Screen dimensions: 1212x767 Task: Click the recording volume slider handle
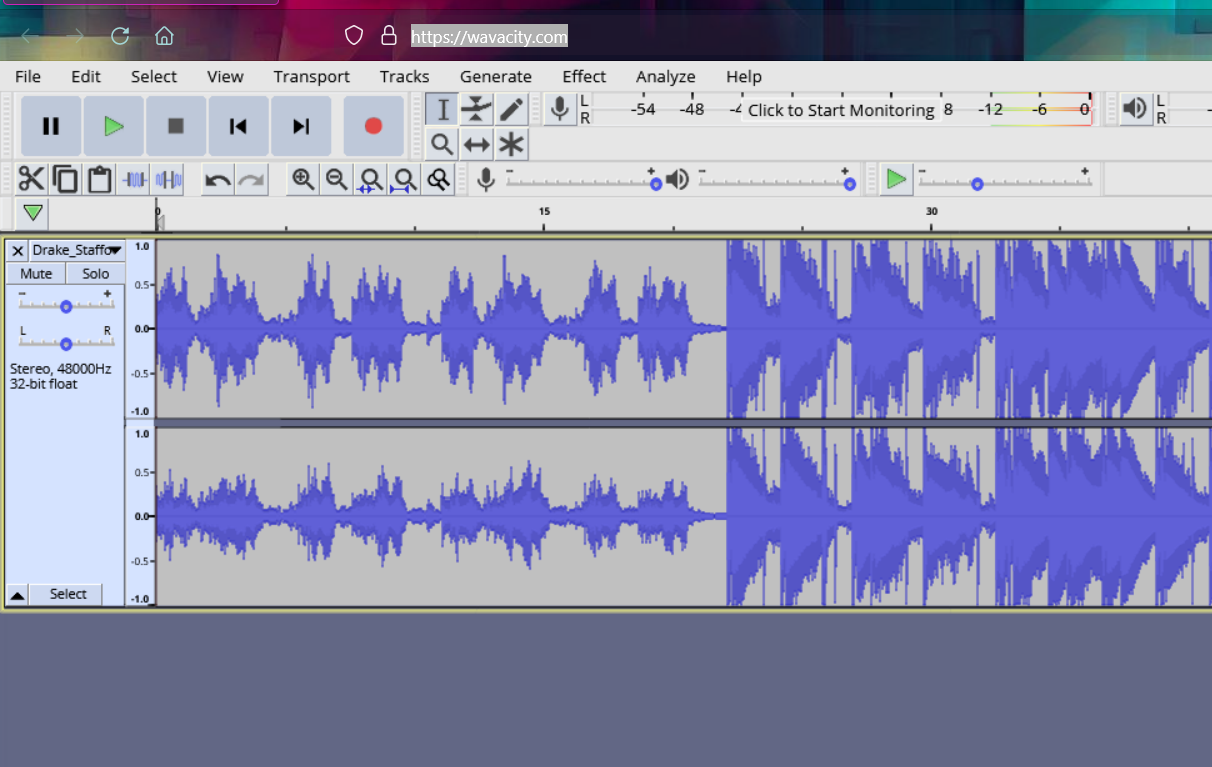point(656,184)
